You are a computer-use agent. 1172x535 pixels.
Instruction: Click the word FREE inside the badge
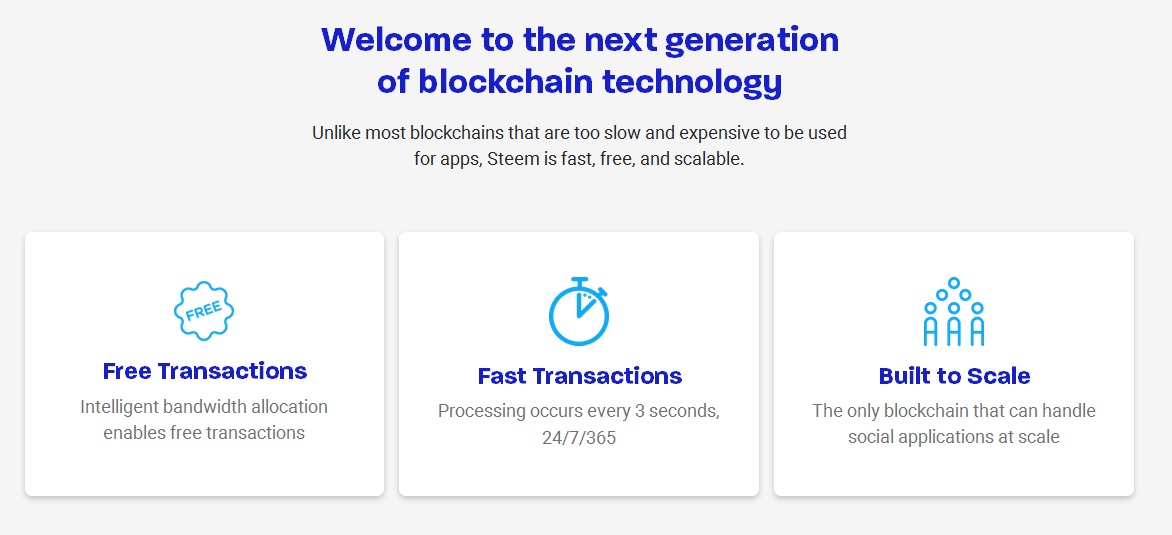pos(204,311)
